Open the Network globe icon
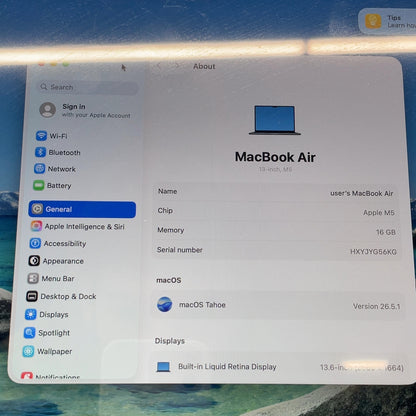This screenshot has height=416, width=416. coord(39,168)
